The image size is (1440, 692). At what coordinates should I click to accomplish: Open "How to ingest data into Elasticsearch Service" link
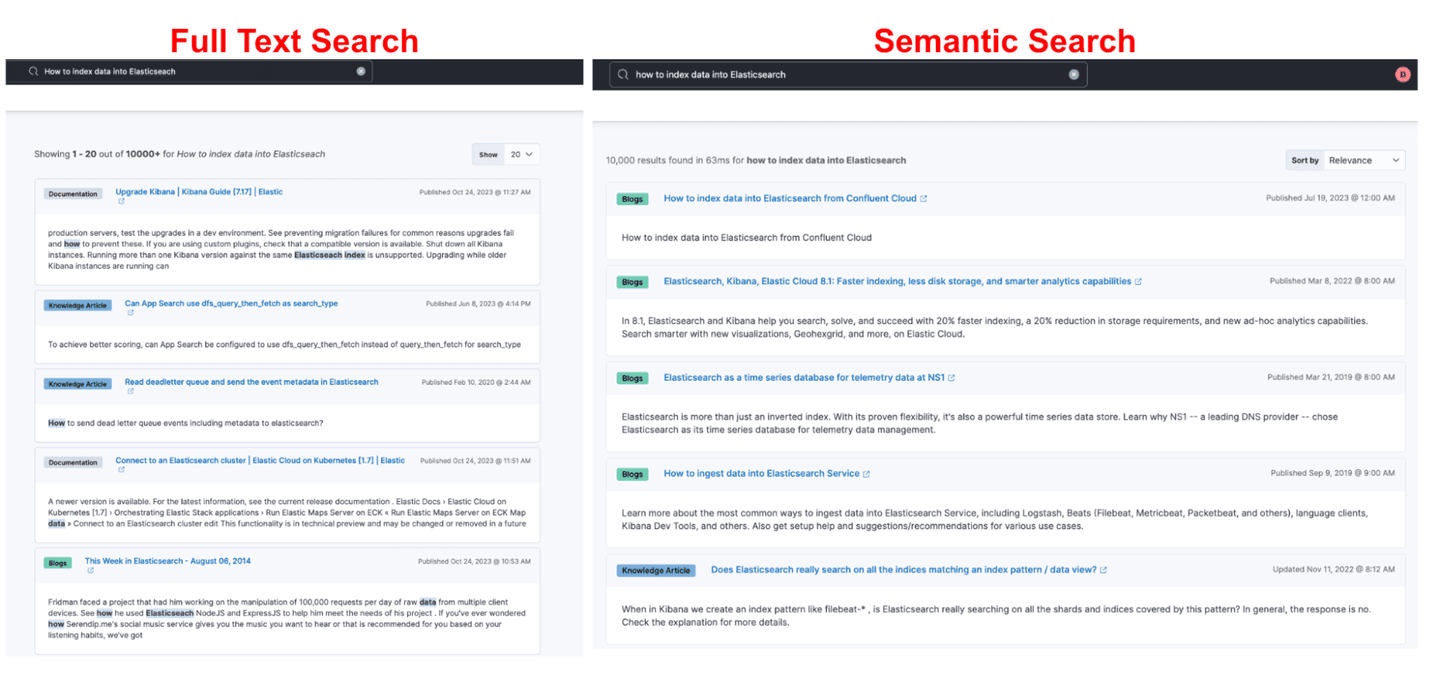tap(761, 474)
